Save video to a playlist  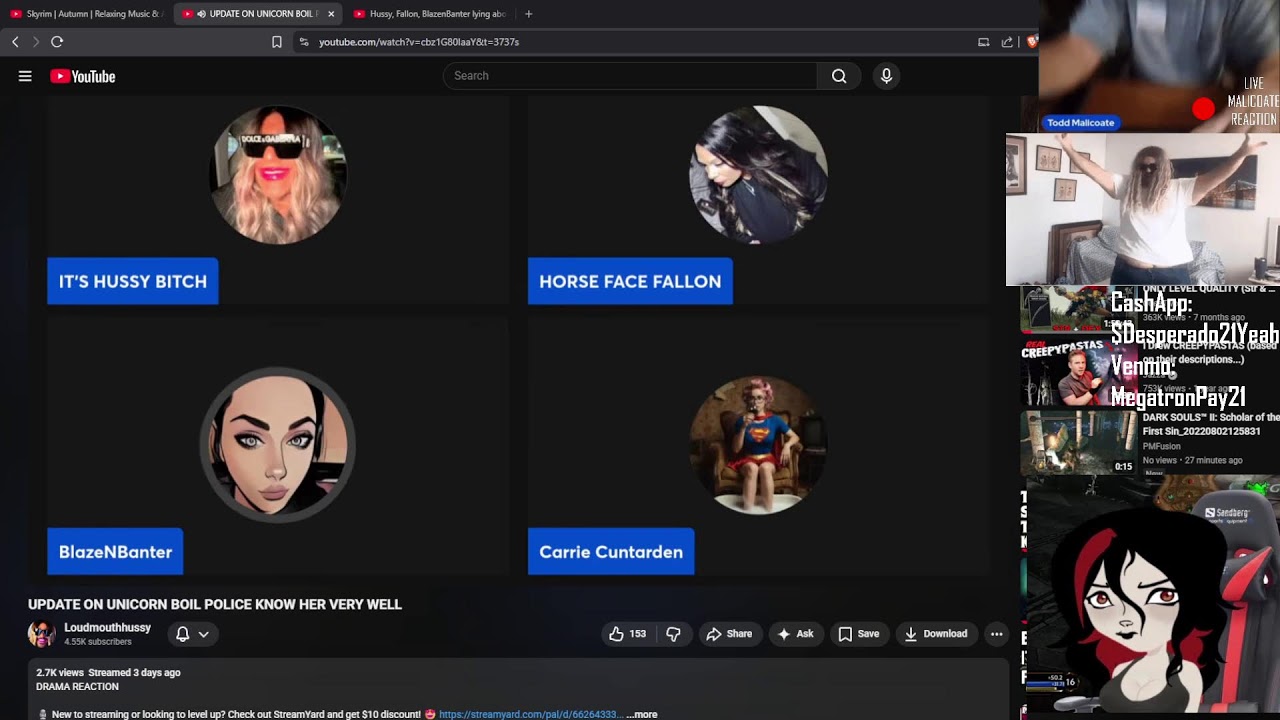click(859, 634)
